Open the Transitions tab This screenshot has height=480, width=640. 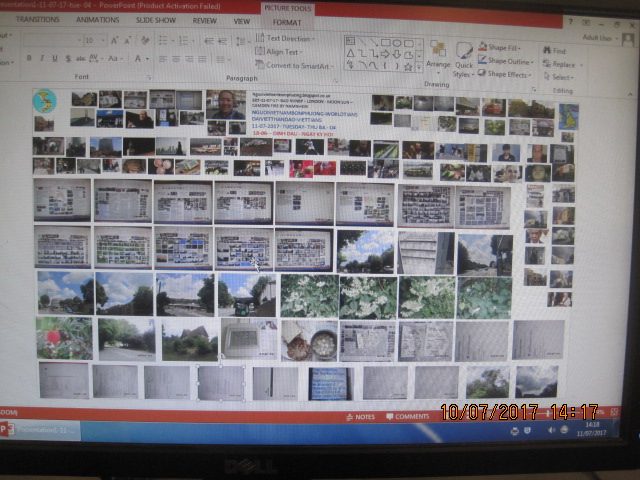(x=38, y=19)
